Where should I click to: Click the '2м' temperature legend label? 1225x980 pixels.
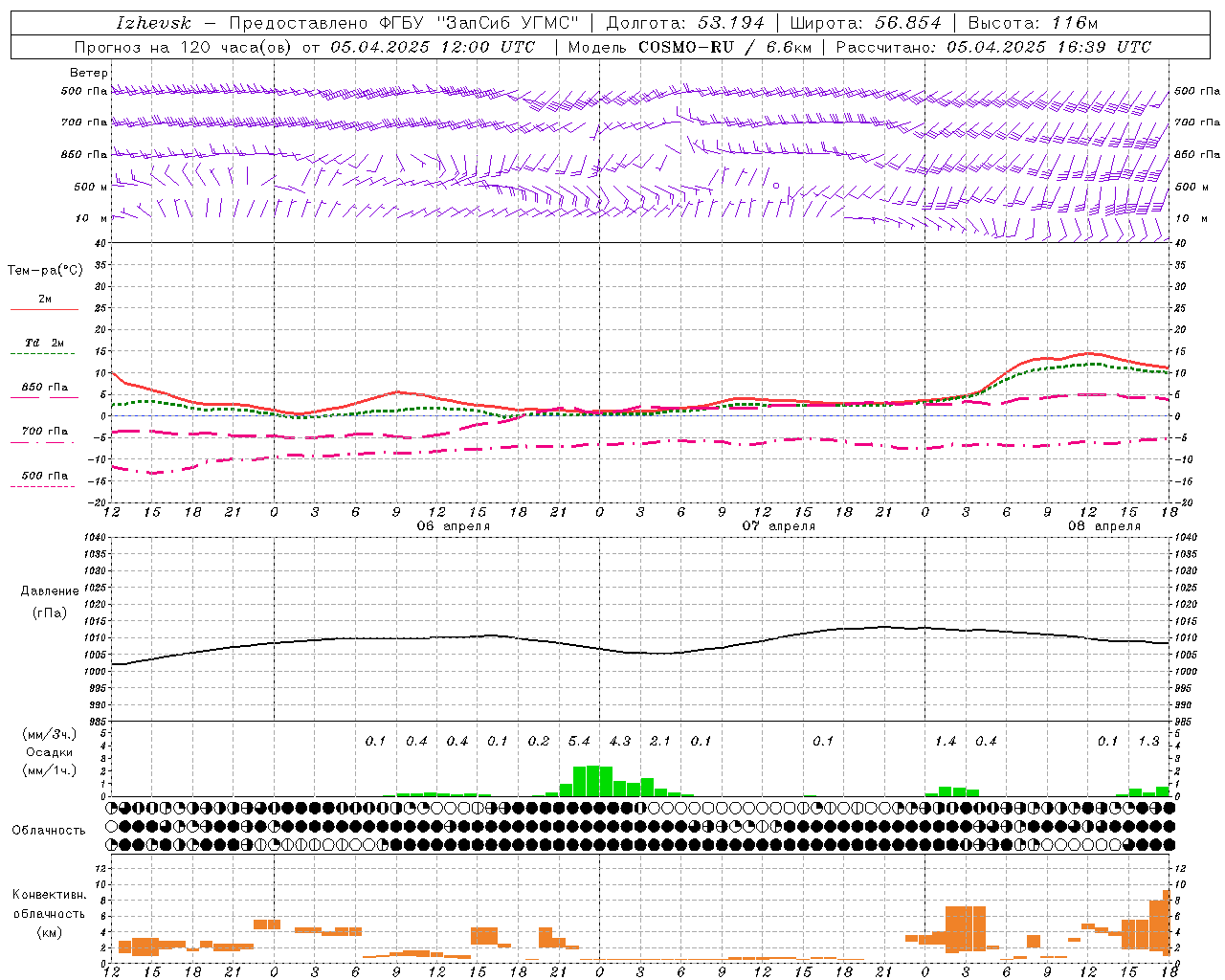45,299
